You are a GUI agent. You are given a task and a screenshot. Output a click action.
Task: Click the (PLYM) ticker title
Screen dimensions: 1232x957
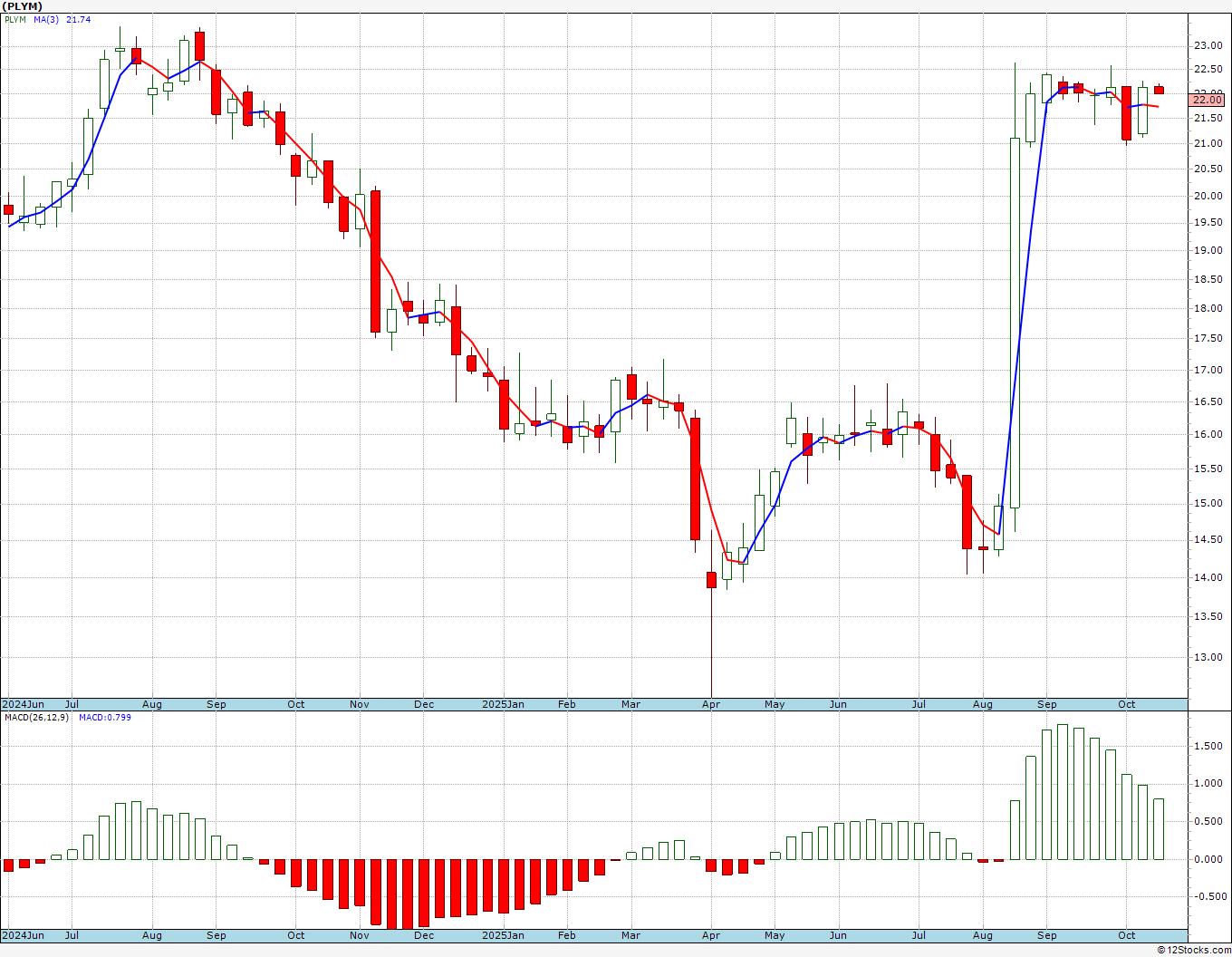click(x=22, y=6)
